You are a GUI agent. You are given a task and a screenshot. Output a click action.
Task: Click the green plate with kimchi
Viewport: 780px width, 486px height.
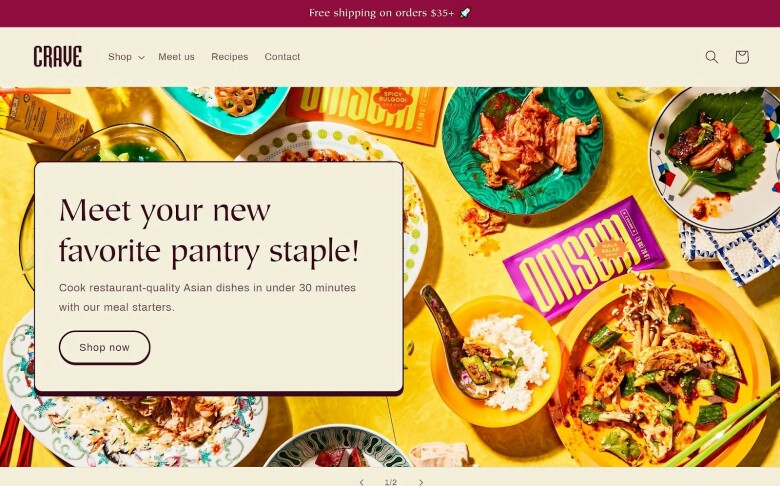tap(522, 150)
